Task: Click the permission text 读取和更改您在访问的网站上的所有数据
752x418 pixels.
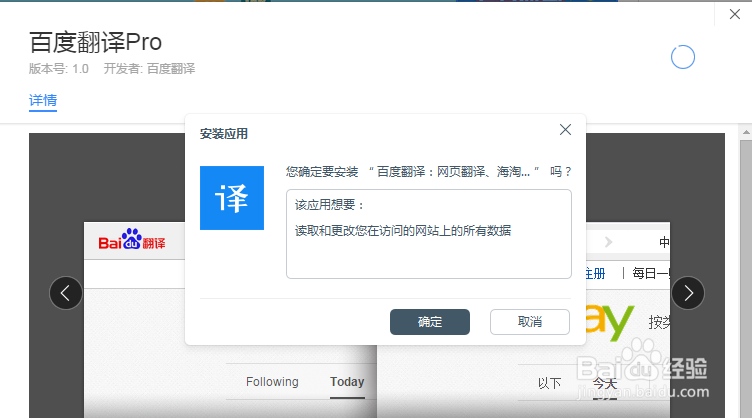Action: [403, 231]
